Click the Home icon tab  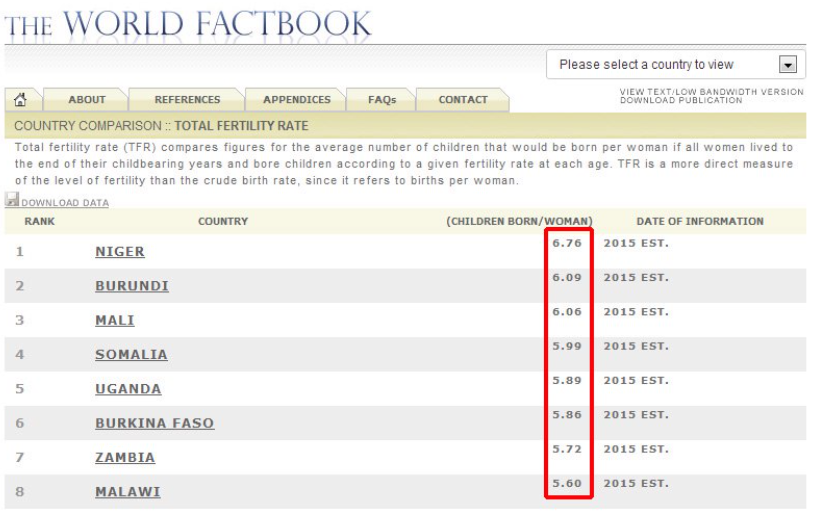(21, 100)
